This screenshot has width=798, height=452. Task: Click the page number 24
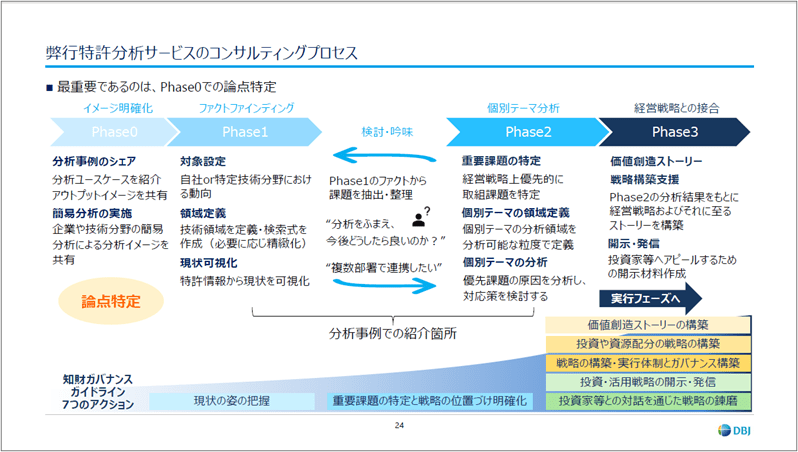pyautogui.click(x=399, y=426)
